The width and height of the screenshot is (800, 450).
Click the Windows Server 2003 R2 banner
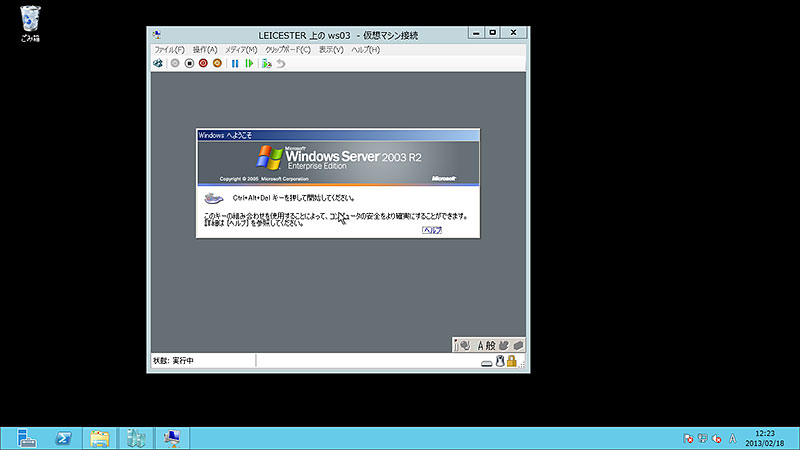(x=338, y=163)
